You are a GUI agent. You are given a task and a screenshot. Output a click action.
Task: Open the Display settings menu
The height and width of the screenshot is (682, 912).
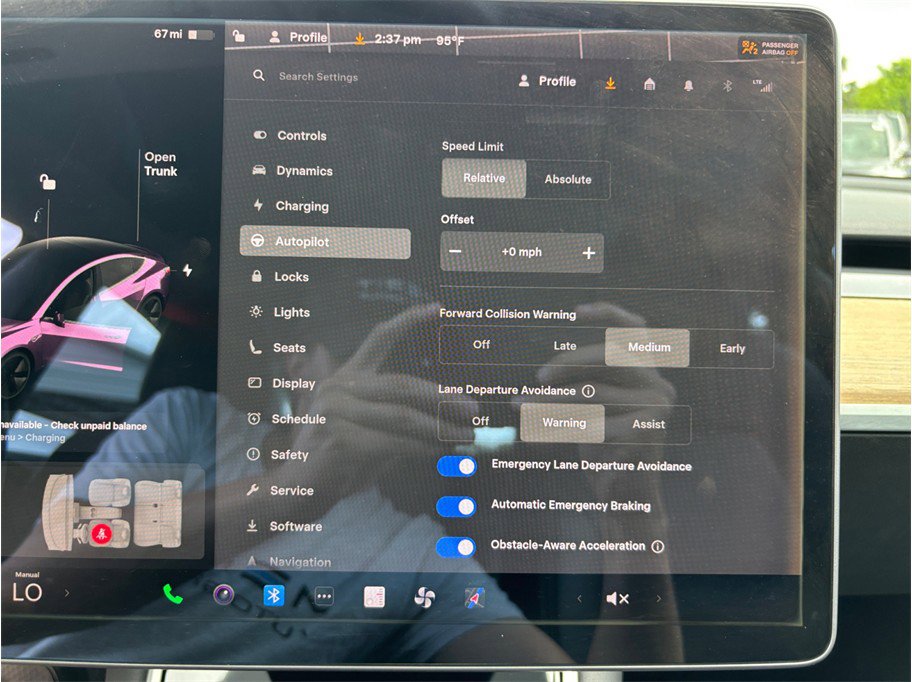tap(282, 383)
